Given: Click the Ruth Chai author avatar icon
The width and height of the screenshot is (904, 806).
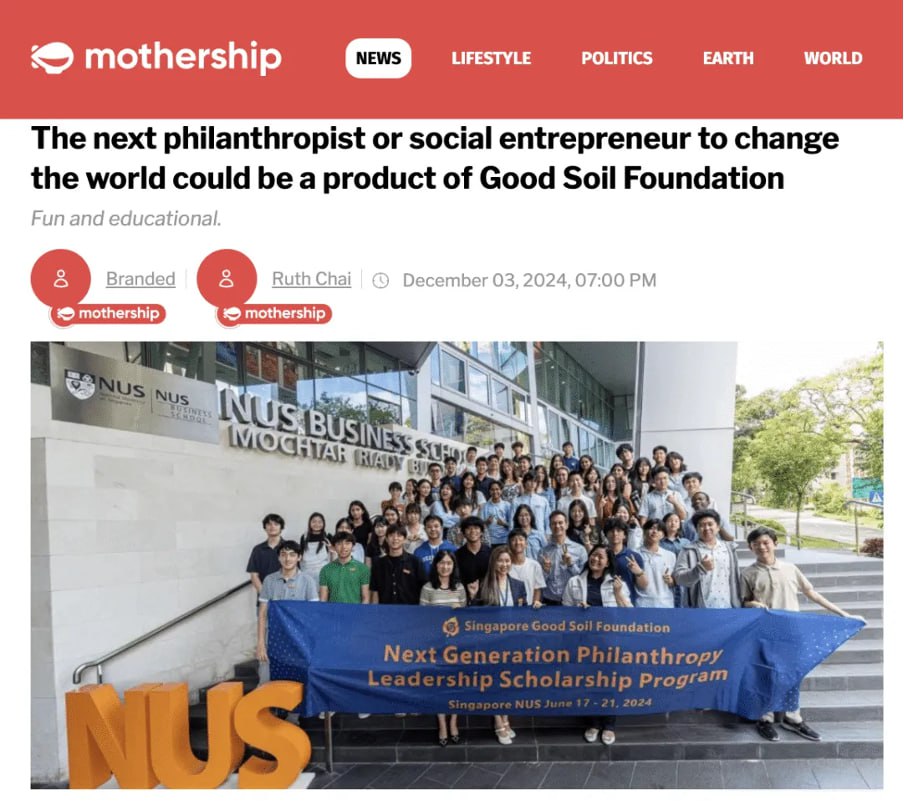Looking at the screenshot, I should pyautogui.click(x=227, y=279).
